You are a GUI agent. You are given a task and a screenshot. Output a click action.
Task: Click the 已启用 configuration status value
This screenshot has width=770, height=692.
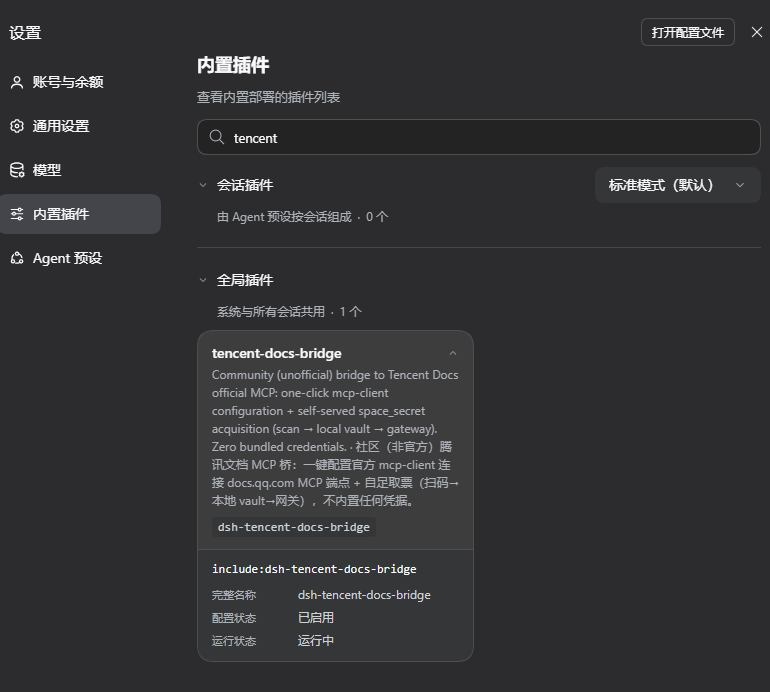[316, 618]
